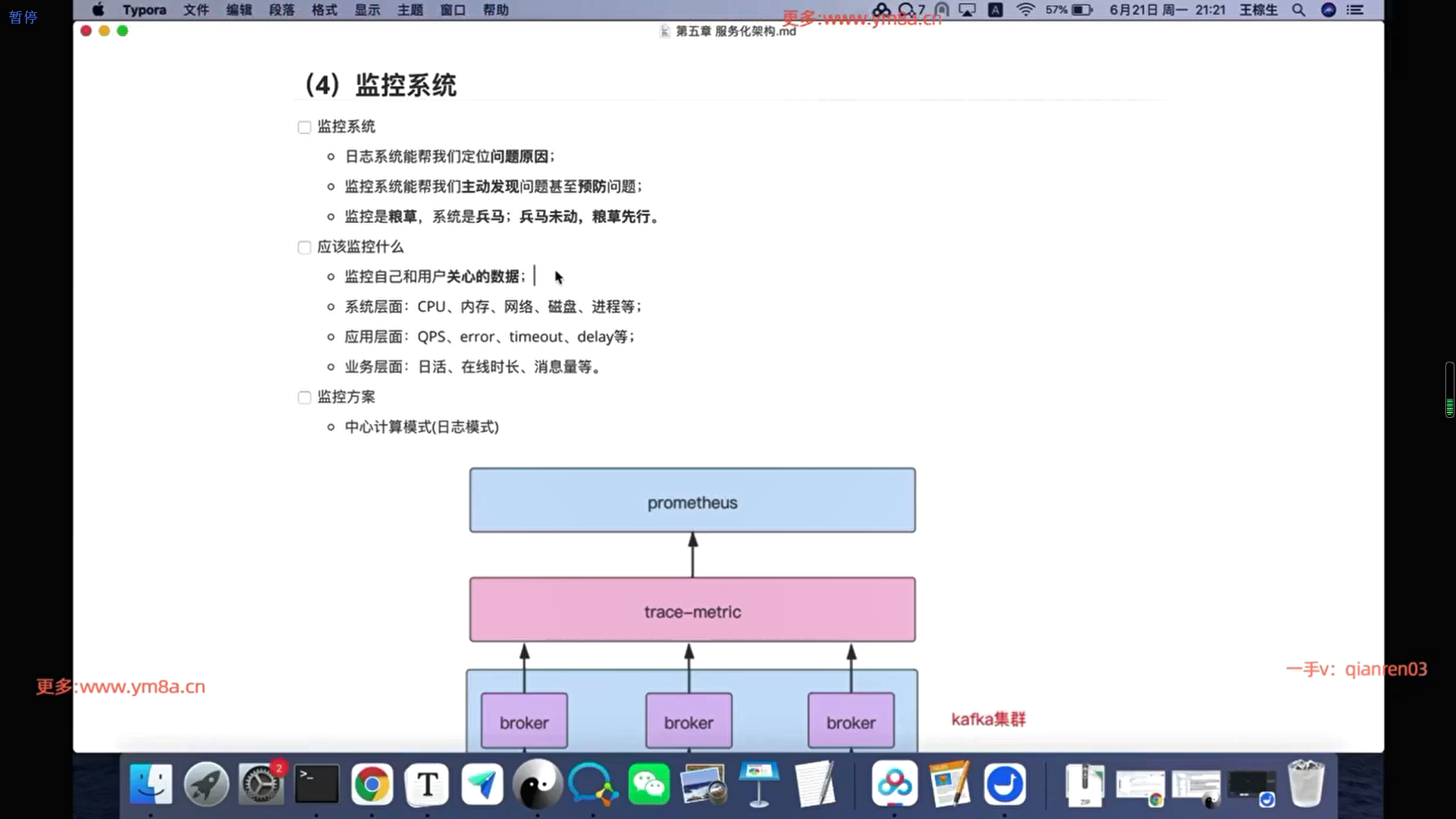Open the battery status menu
This screenshot has height=819, width=1456.
point(1081,10)
